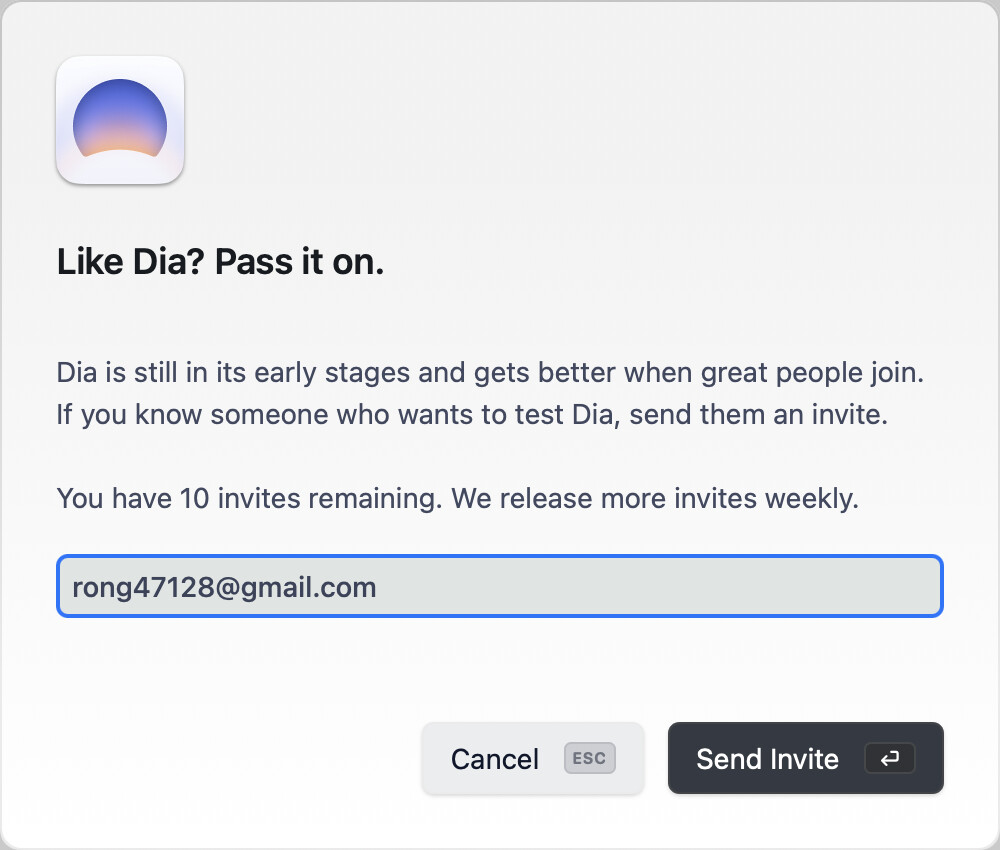This screenshot has width=1000, height=850.
Task: Dismiss the dialog via the ESC-labeled button
Action: [533, 758]
